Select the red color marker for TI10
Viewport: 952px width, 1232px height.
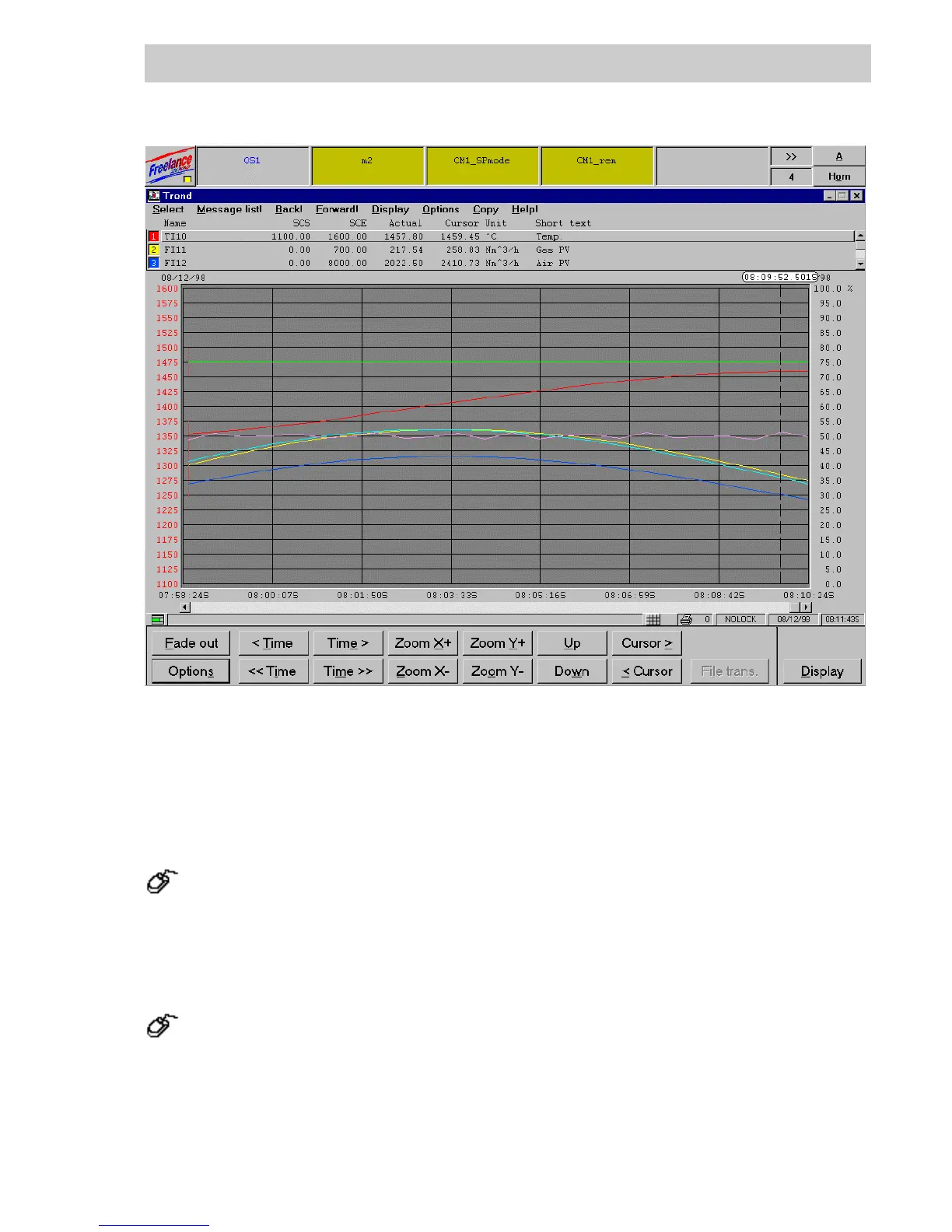(x=153, y=236)
